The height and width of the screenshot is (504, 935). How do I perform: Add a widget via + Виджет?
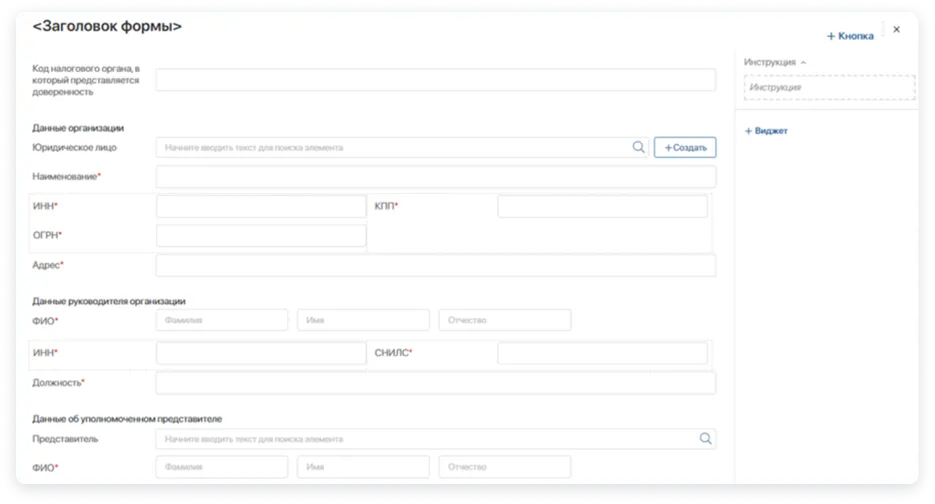(x=766, y=131)
